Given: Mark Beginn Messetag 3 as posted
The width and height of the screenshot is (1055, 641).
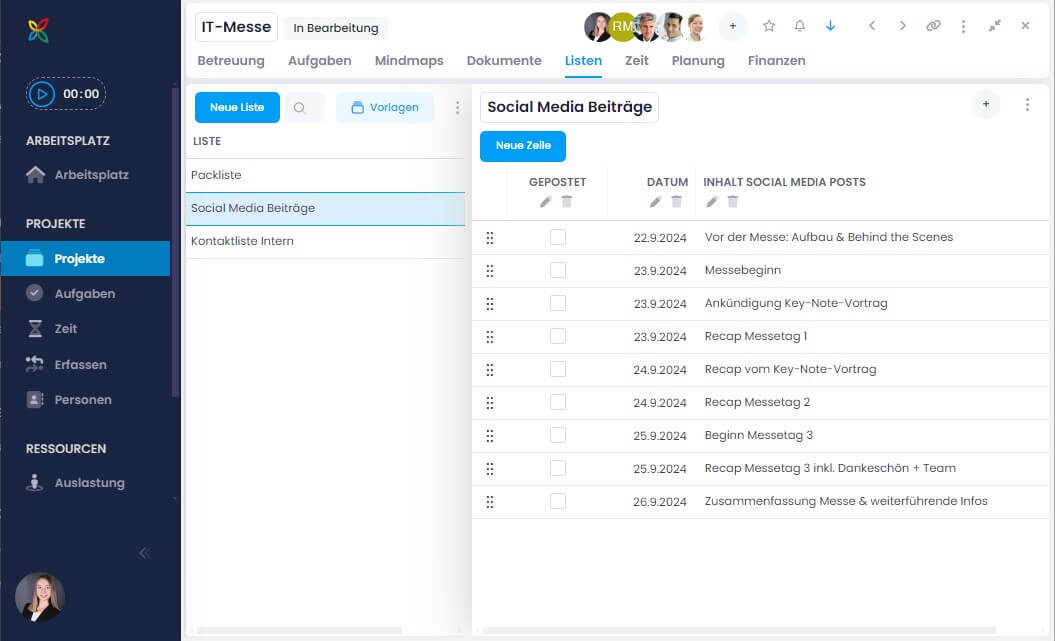Looking at the screenshot, I should tap(558, 435).
